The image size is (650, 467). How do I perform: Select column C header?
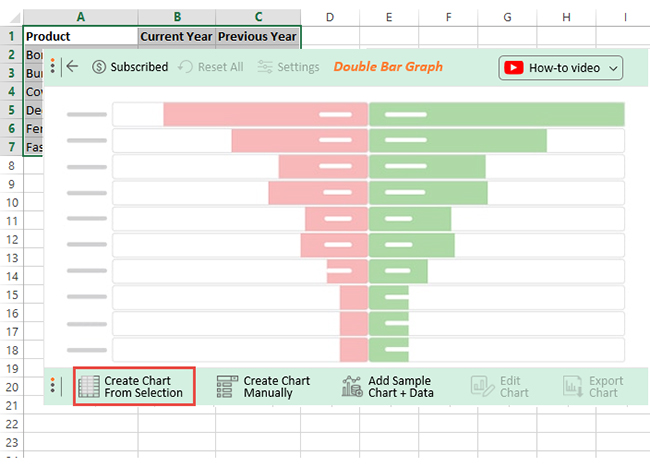pos(258,17)
